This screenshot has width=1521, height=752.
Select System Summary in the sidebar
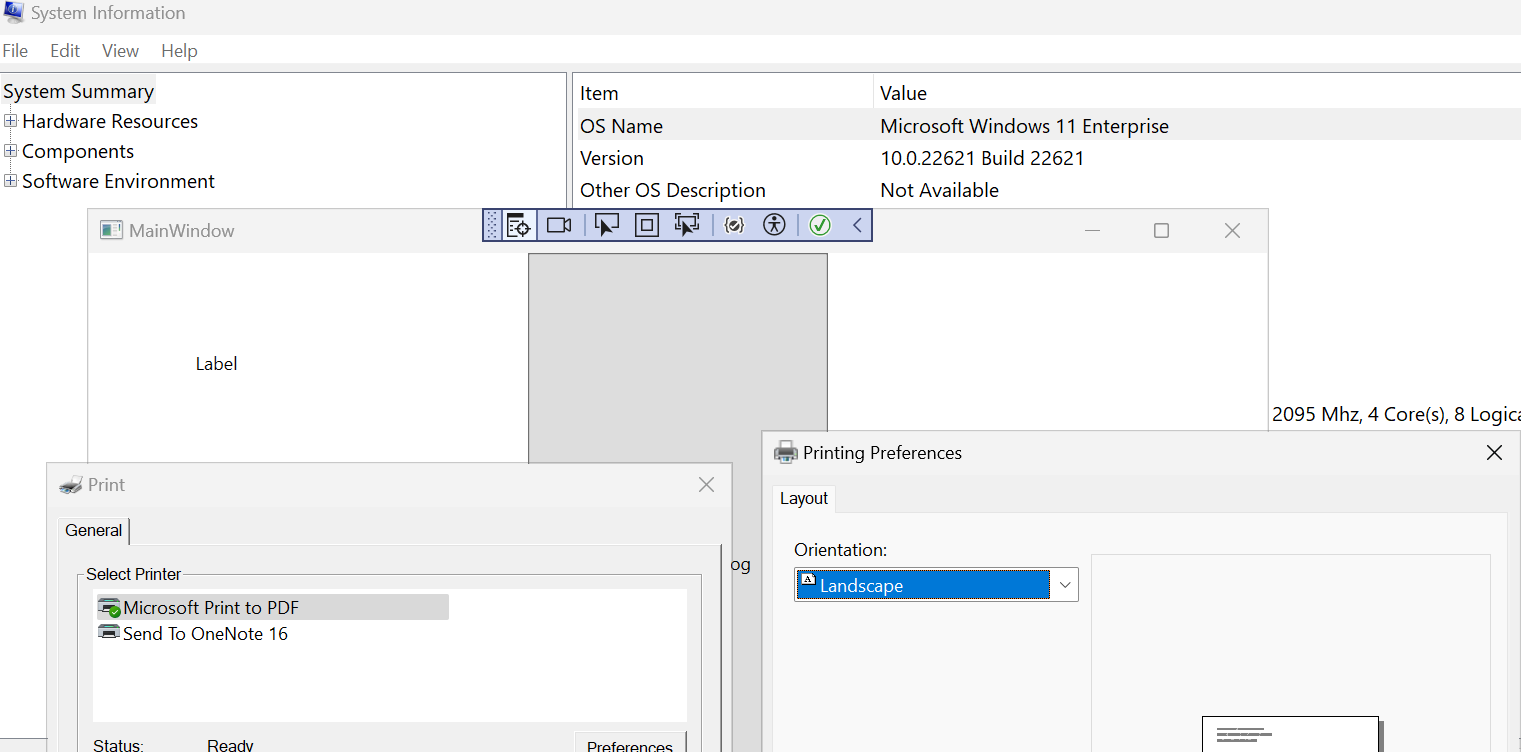pyautogui.click(x=79, y=90)
